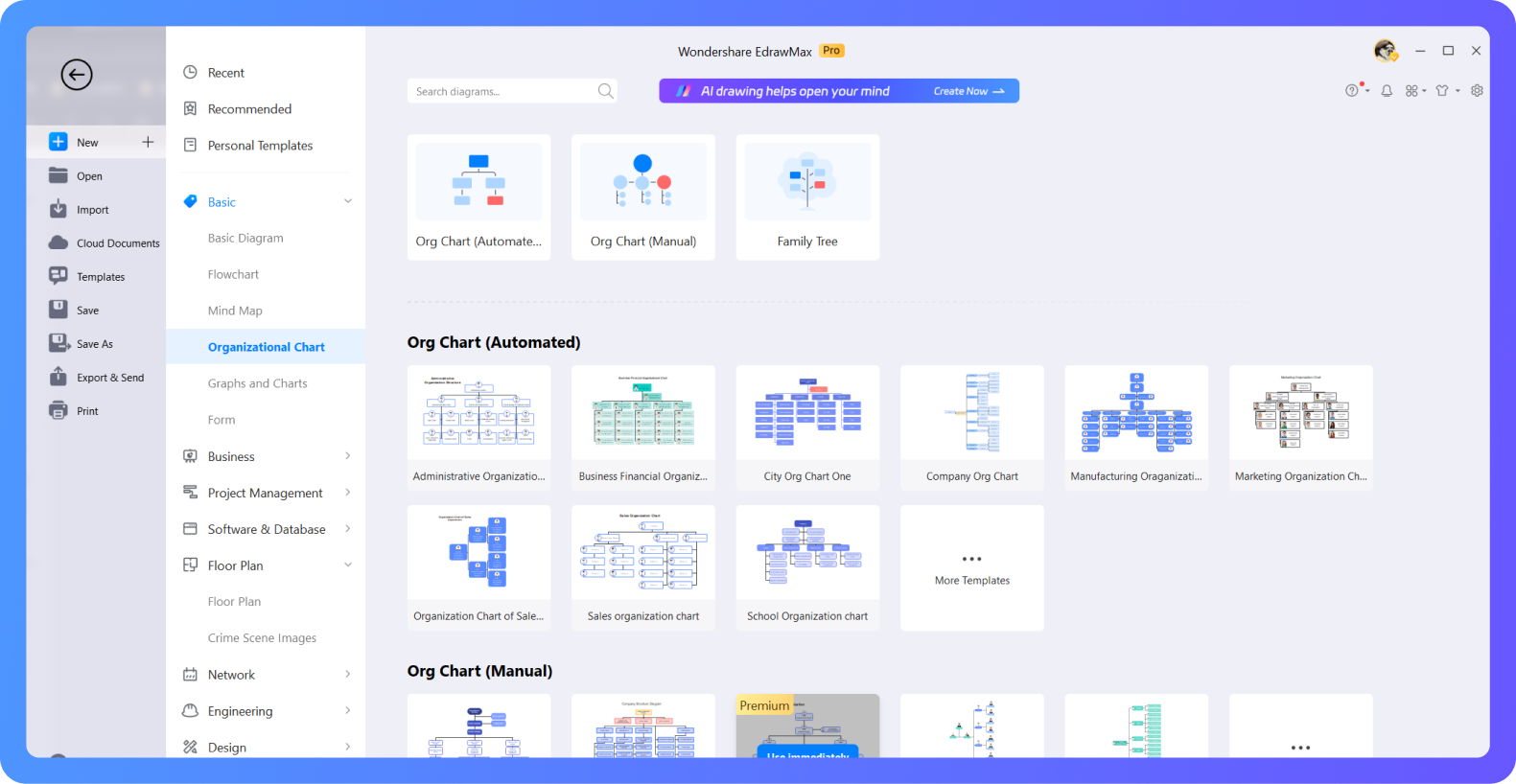The width and height of the screenshot is (1516, 784).
Task: Open Marketing Organization Chart template
Action: tap(1301, 427)
